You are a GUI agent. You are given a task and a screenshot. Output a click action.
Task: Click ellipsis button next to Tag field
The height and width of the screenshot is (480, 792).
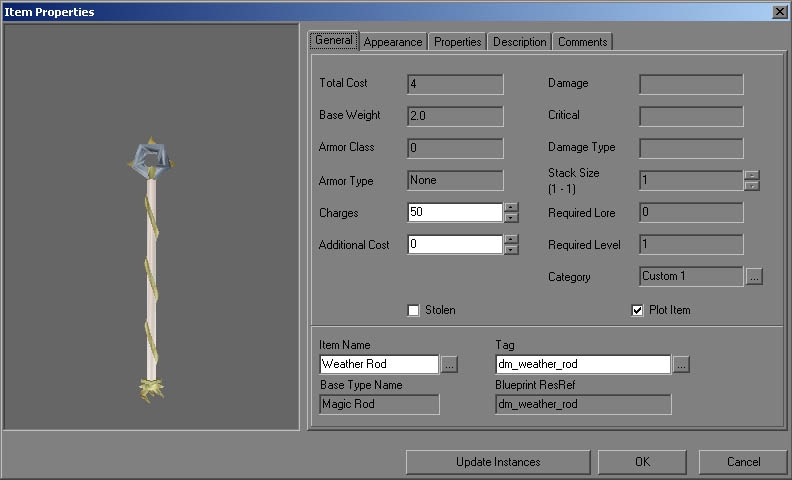[x=681, y=365]
